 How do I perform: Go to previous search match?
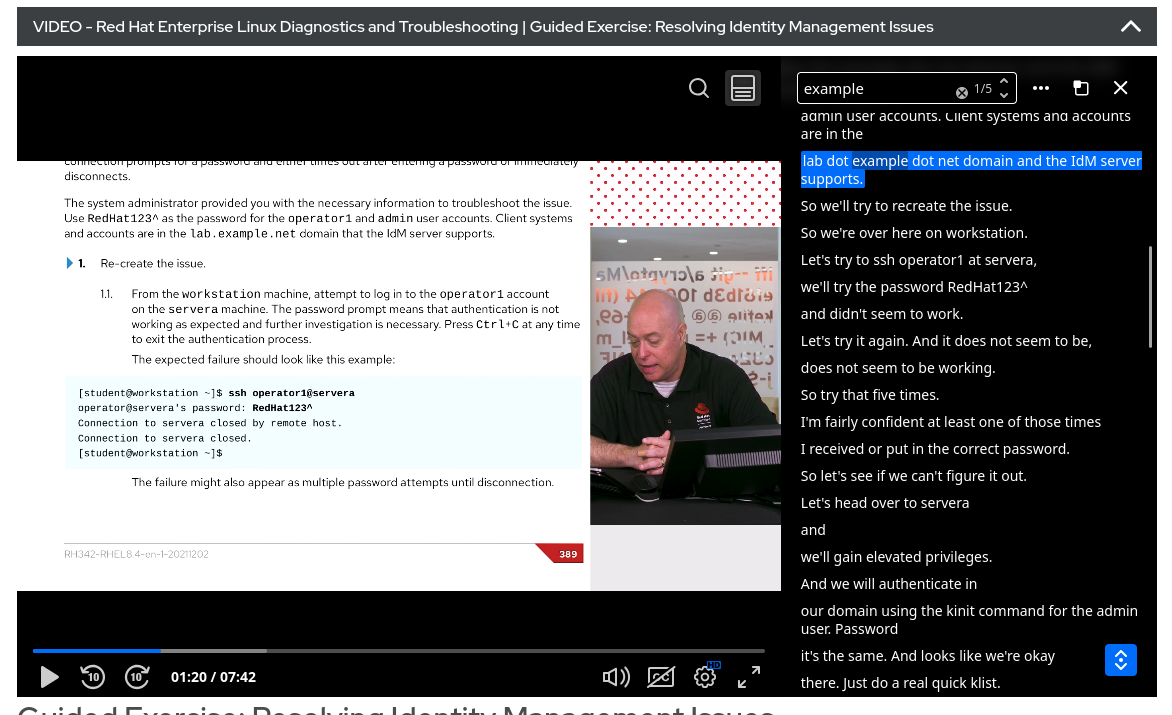tap(1004, 81)
